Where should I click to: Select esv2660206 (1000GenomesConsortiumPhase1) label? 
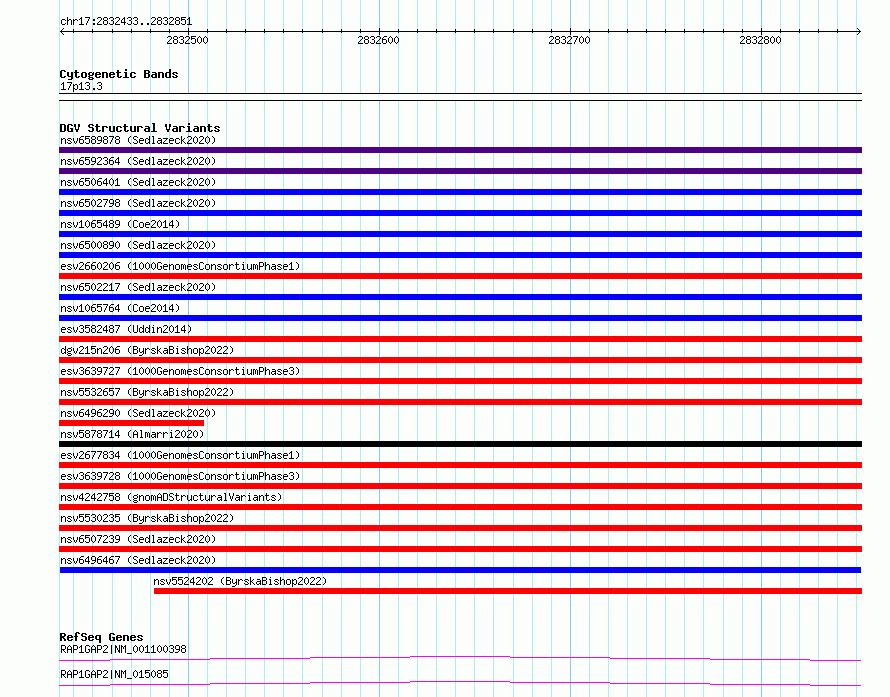(x=180, y=266)
